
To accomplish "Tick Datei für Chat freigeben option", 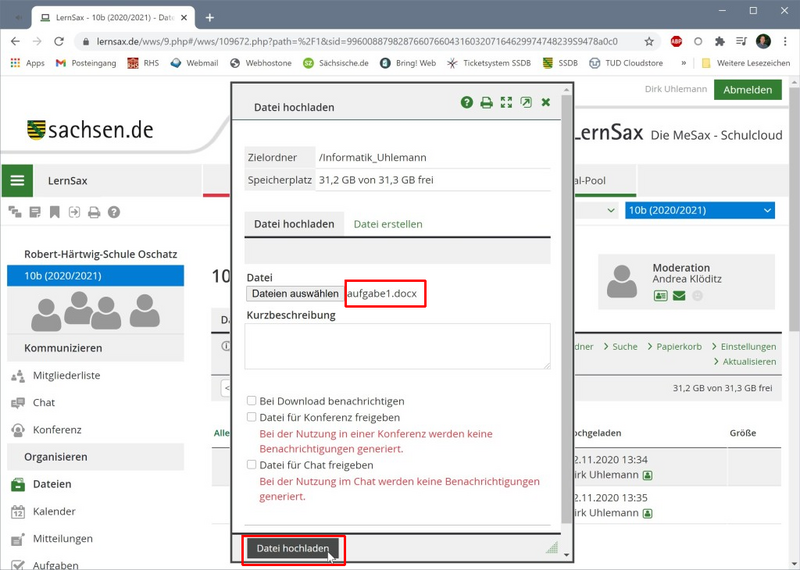I will tap(252, 465).
